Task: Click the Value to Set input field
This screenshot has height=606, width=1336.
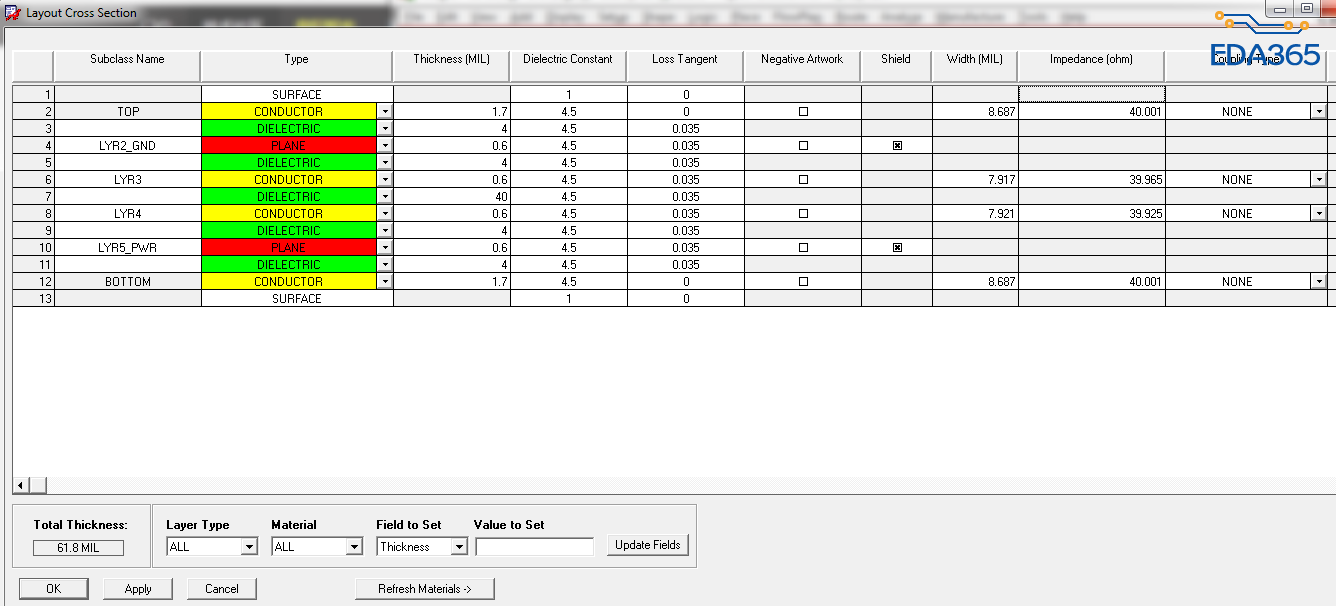Action: click(535, 547)
